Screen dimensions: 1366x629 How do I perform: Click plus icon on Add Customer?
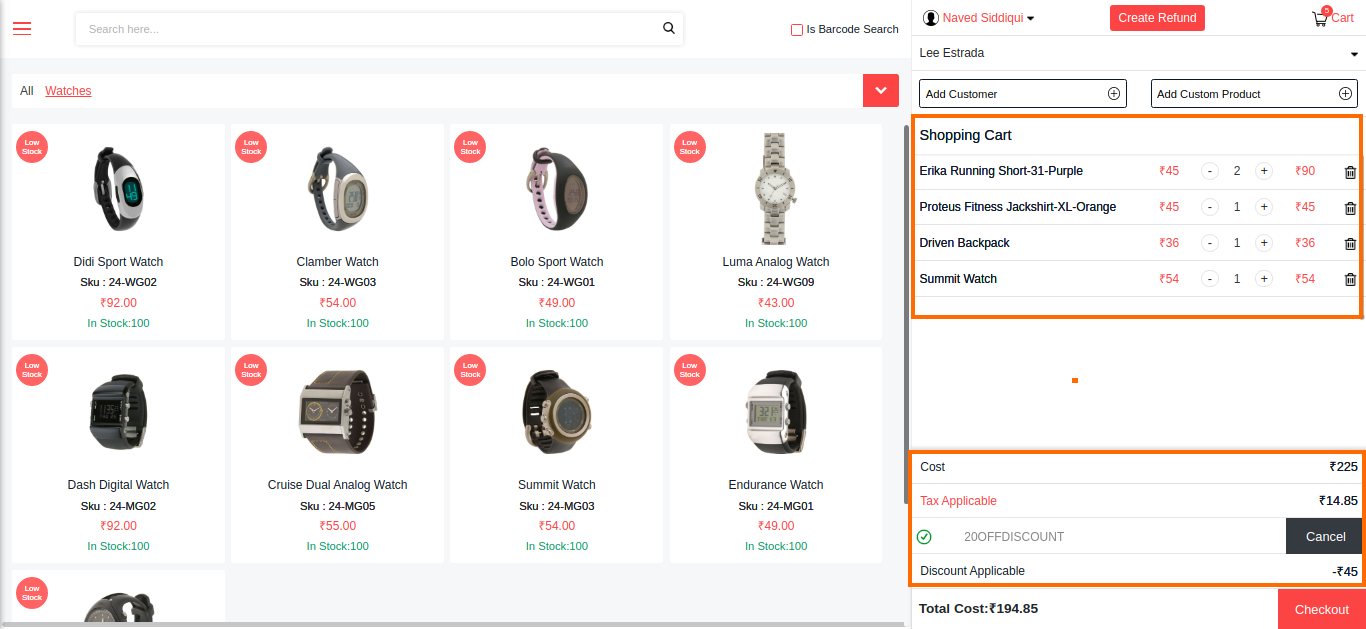point(1114,93)
